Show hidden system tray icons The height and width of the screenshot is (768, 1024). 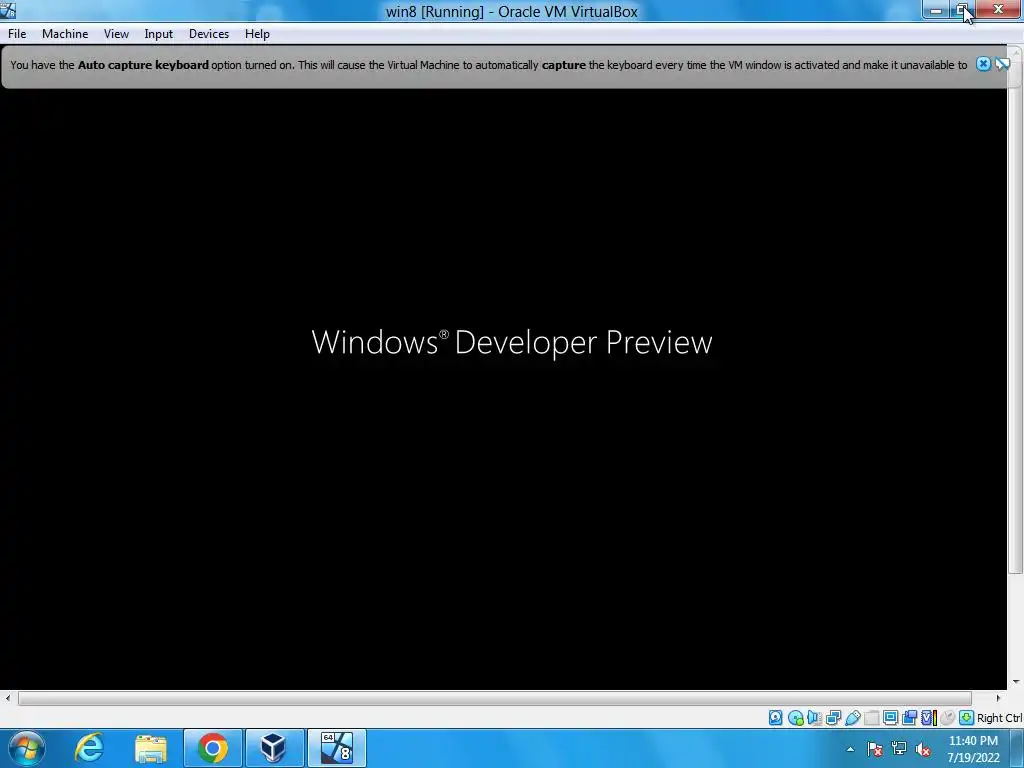850,749
